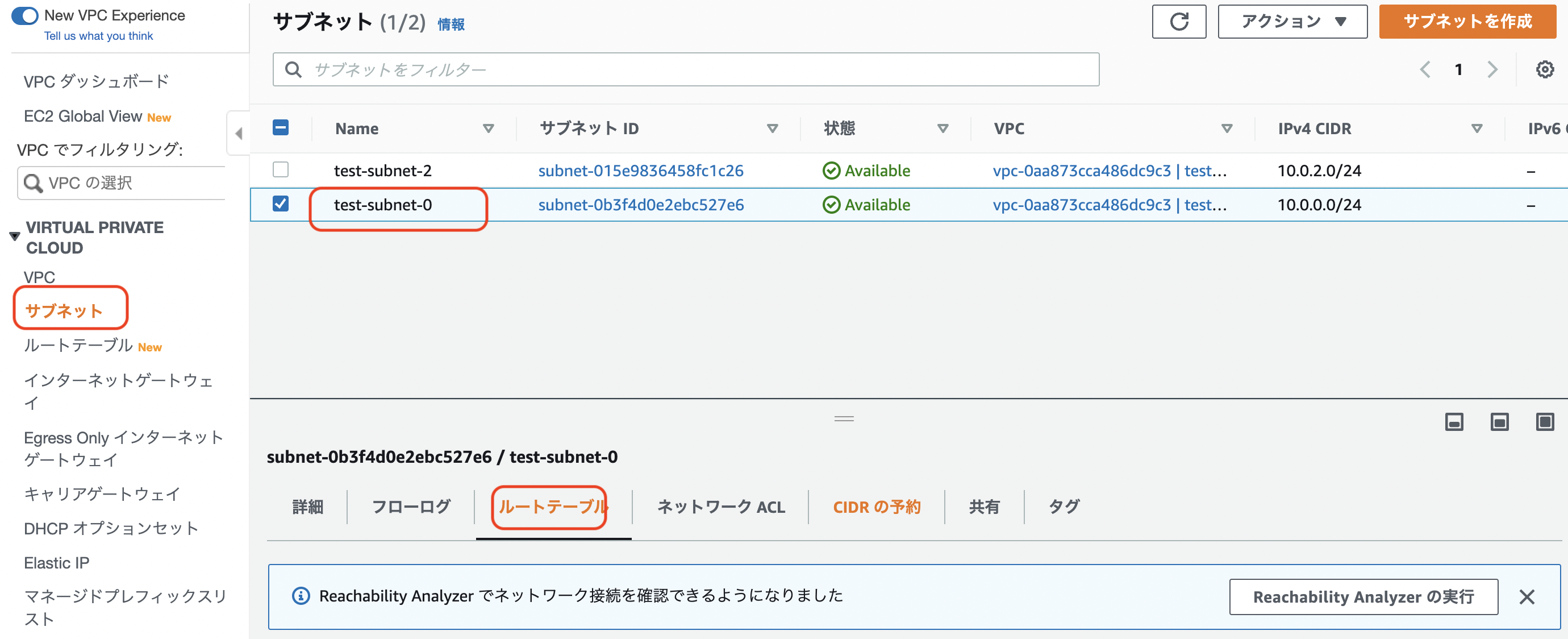Viewport: 1568px width, 639px height.
Task: Collapse the bottom details panel
Action: tap(1455, 421)
